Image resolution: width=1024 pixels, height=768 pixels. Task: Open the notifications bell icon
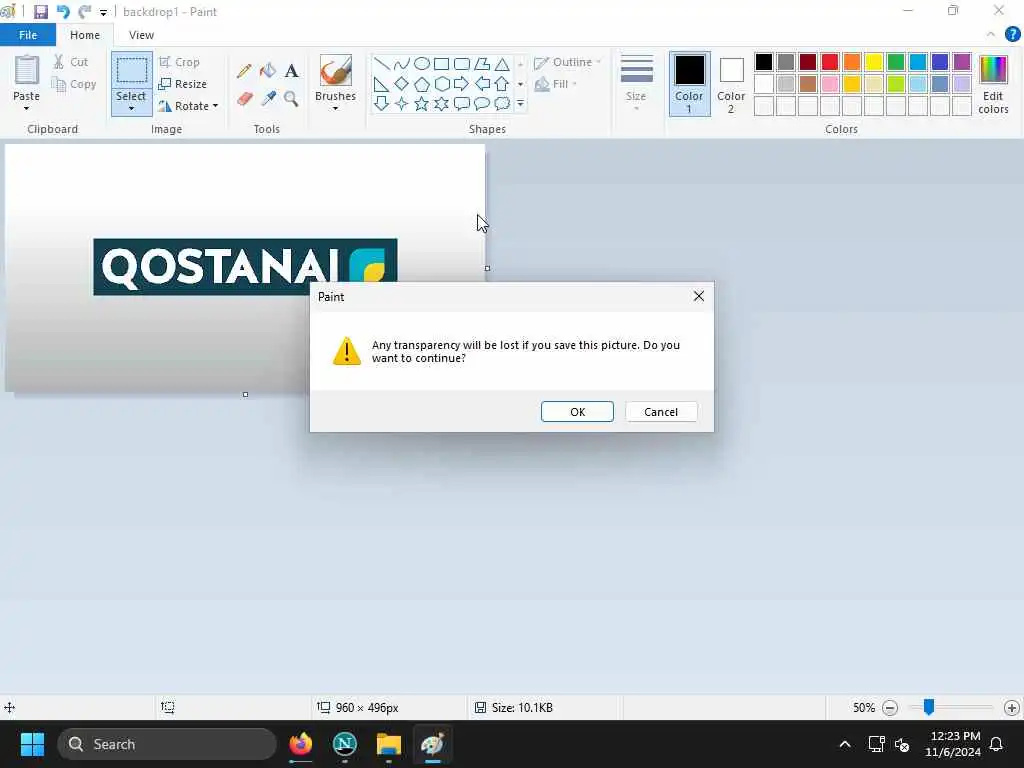997,744
